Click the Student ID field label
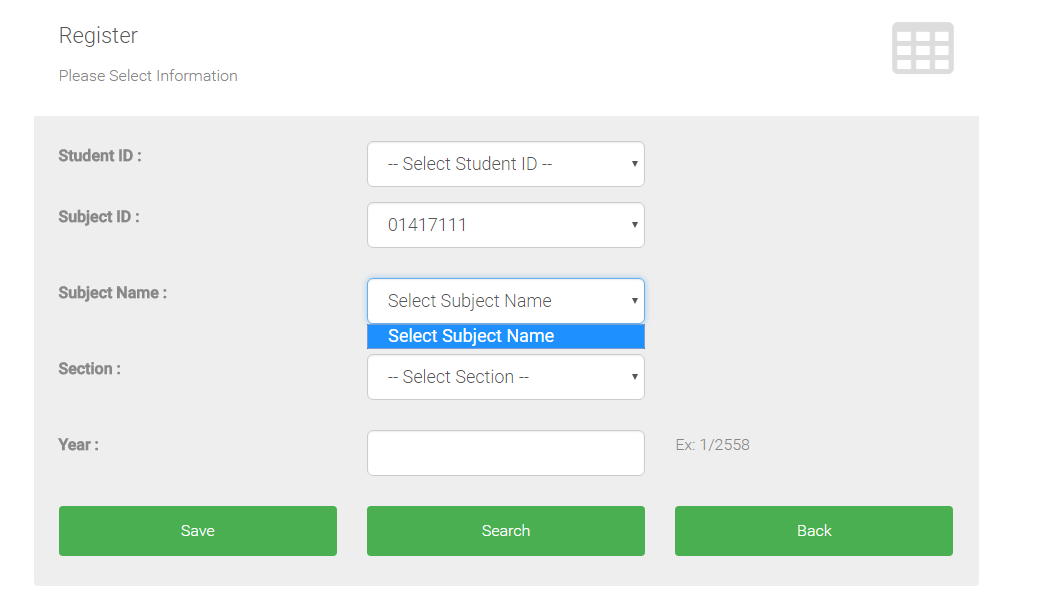1050x600 pixels. [100, 156]
